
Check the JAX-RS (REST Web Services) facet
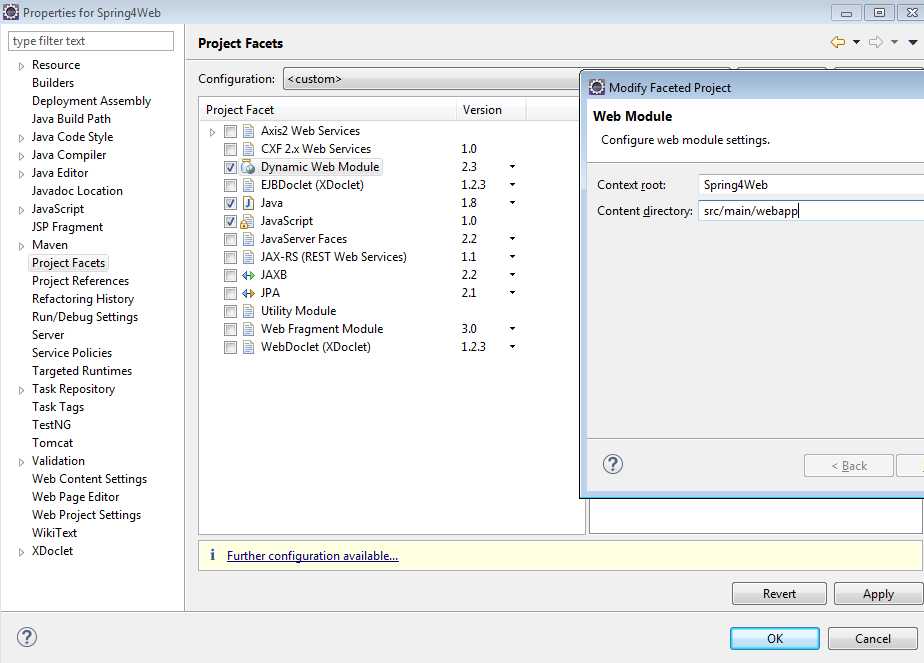tap(230, 258)
